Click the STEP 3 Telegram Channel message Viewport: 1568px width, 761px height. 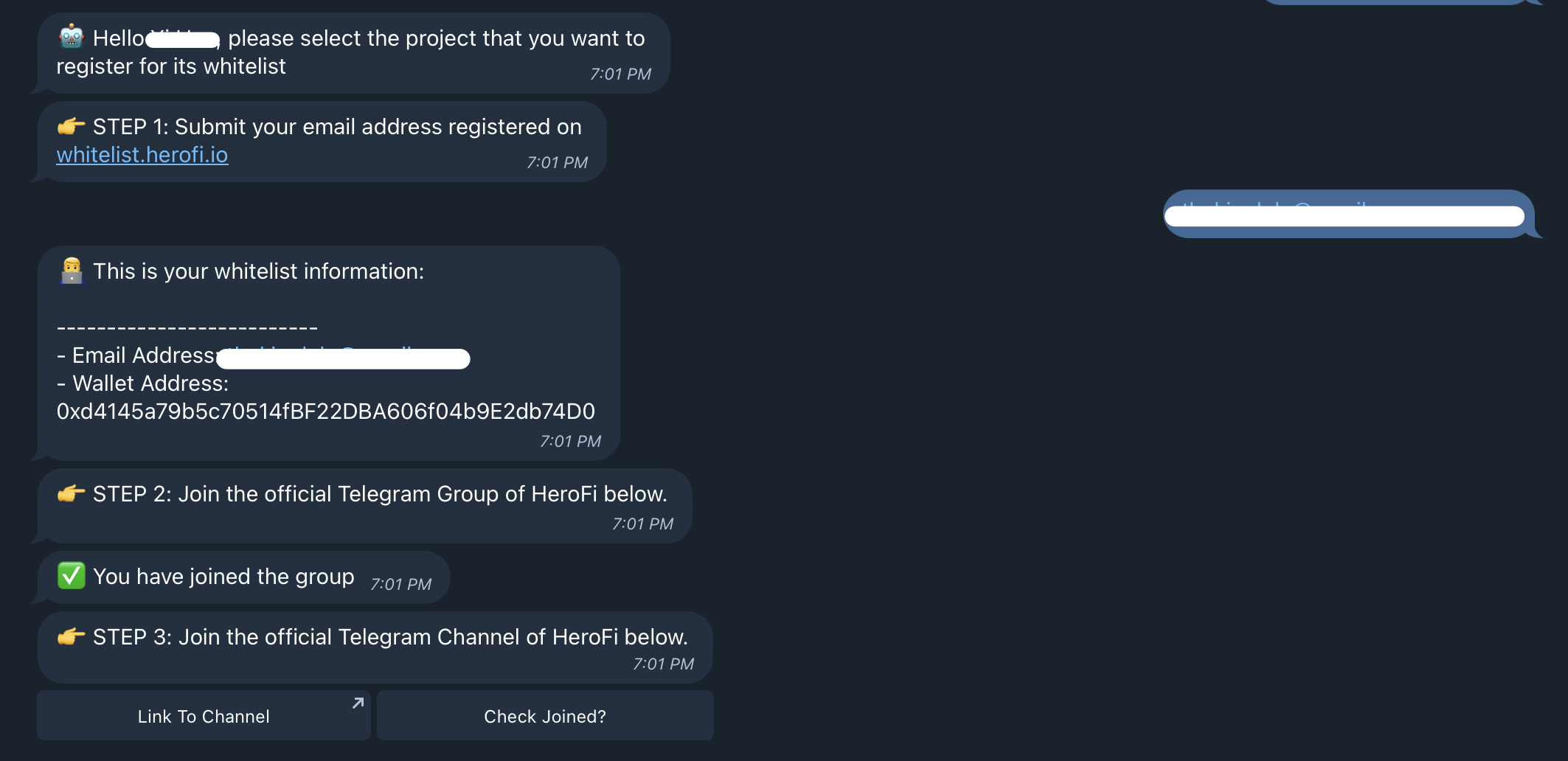point(375,647)
